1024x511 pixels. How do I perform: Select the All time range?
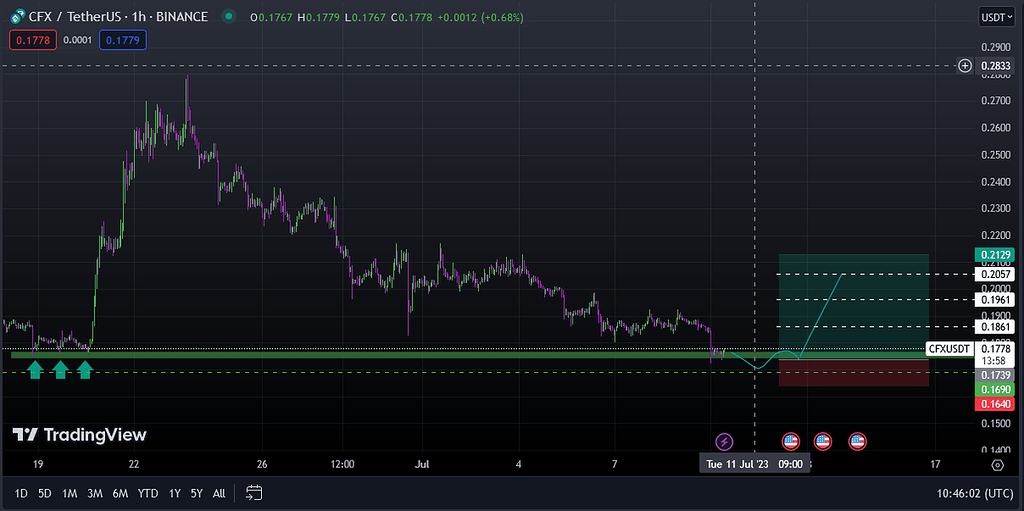point(219,493)
